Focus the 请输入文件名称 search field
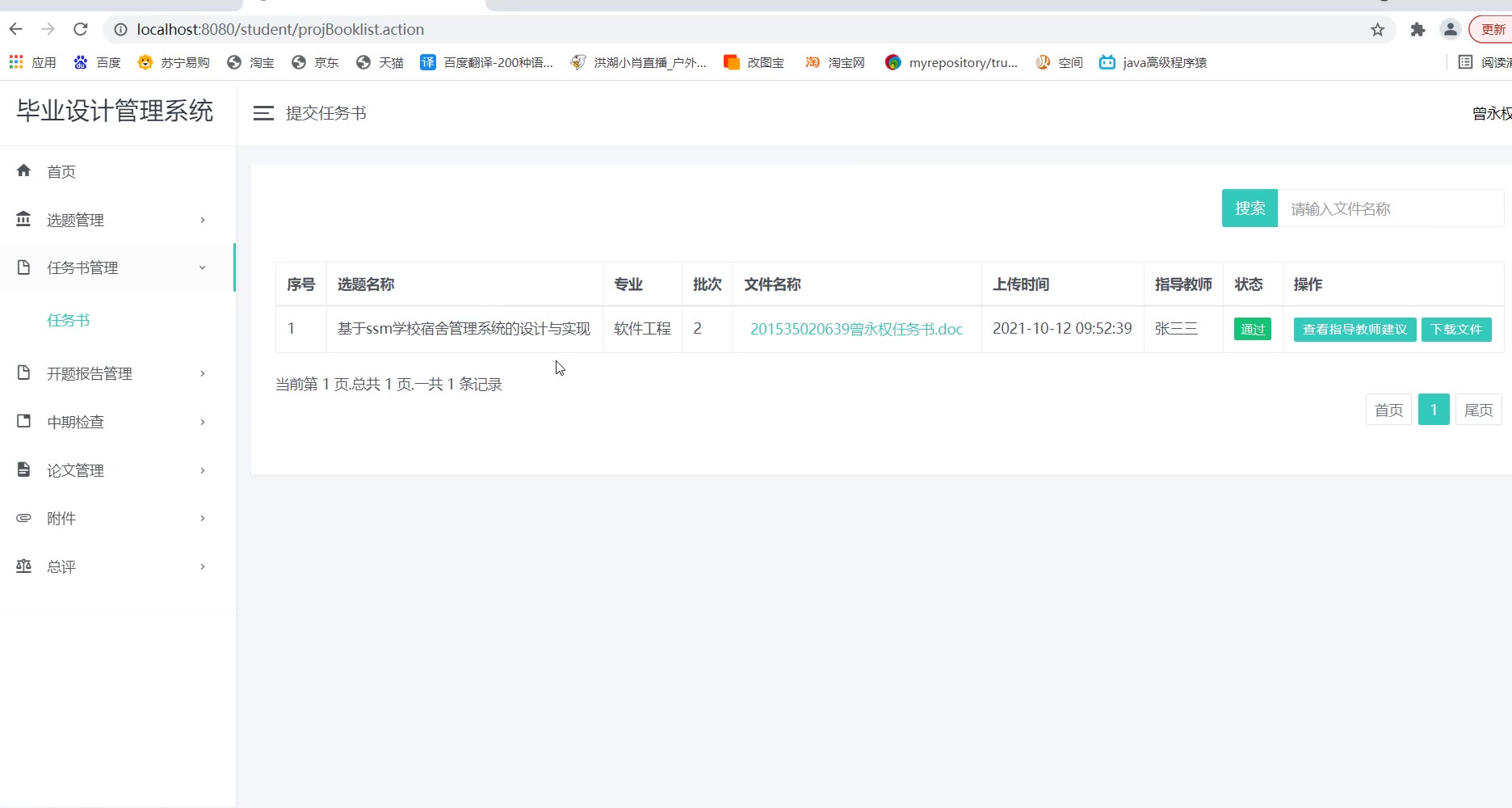The height and width of the screenshot is (808, 1512). tap(1391, 208)
